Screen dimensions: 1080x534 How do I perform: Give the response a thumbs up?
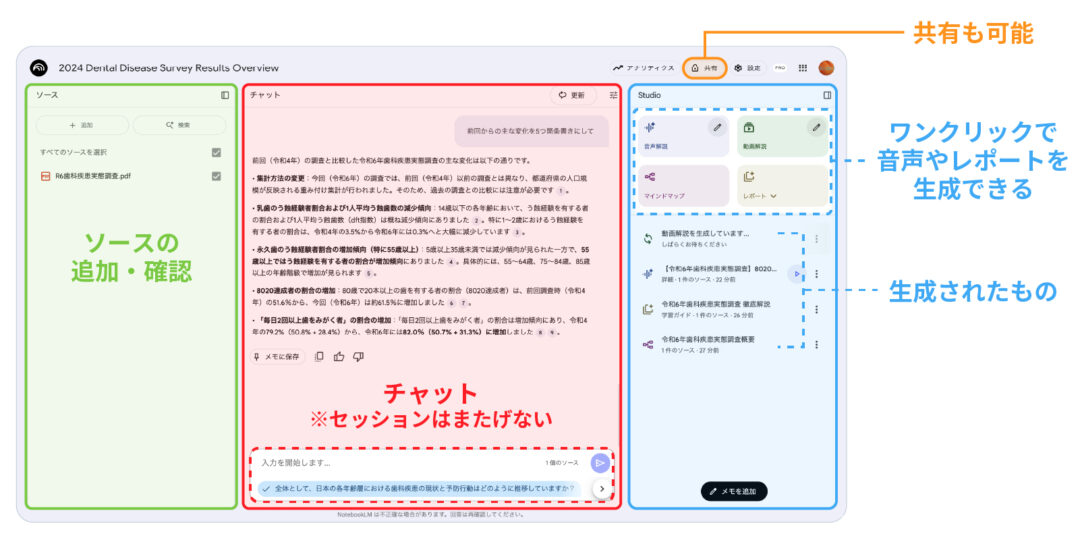[x=339, y=356]
